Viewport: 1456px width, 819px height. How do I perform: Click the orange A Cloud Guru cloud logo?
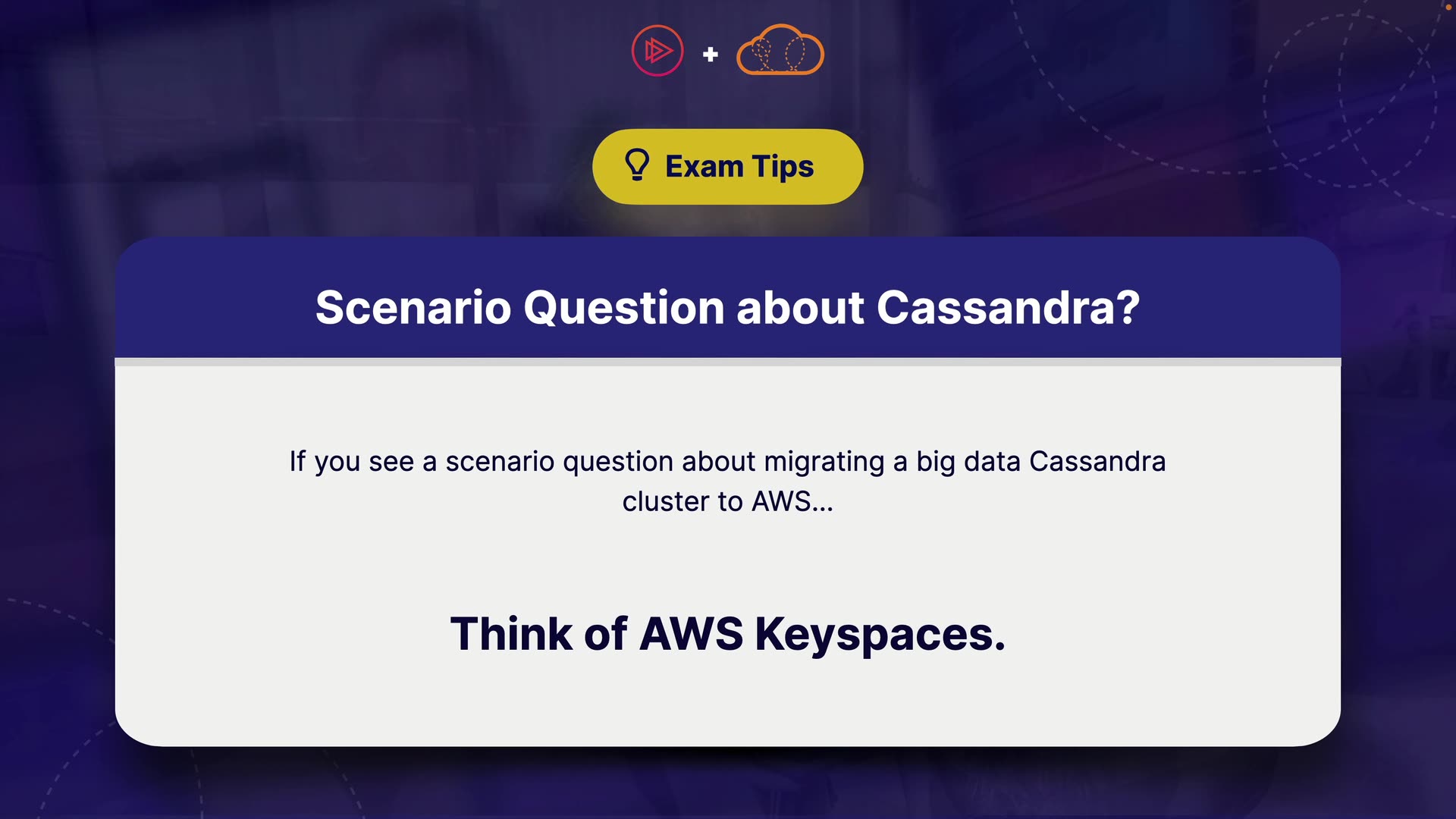(780, 51)
